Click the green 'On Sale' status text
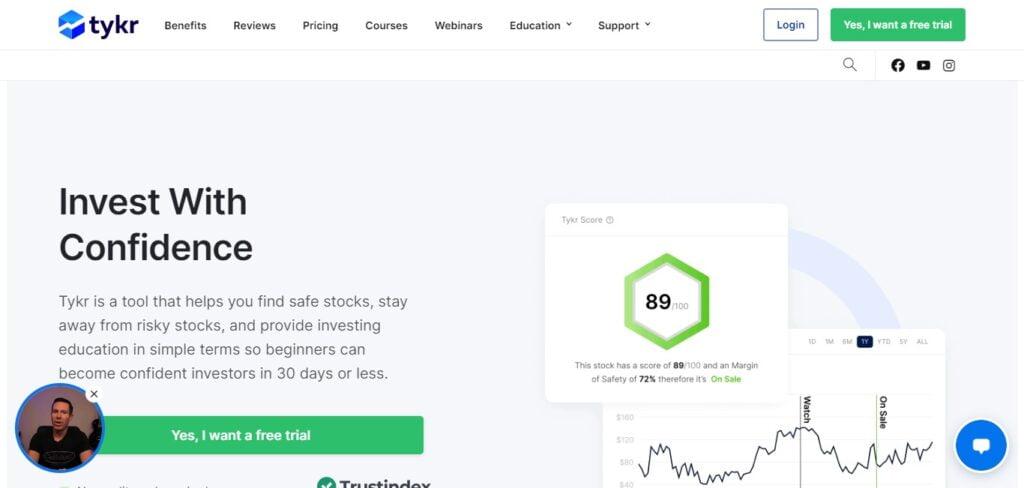The width and height of the screenshot is (1024, 488). (726, 380)
